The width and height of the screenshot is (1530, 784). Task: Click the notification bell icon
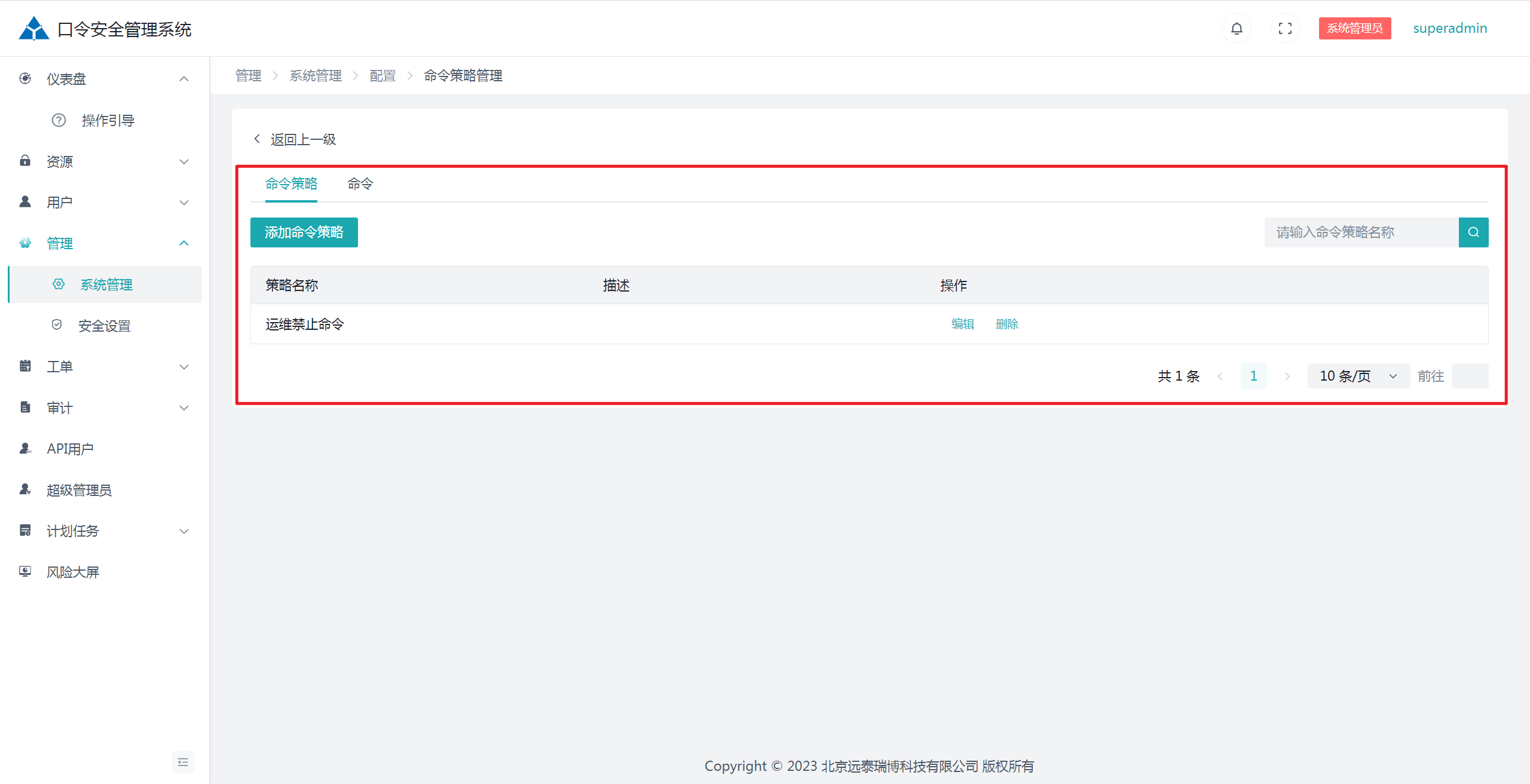(x=1237, y=28)
